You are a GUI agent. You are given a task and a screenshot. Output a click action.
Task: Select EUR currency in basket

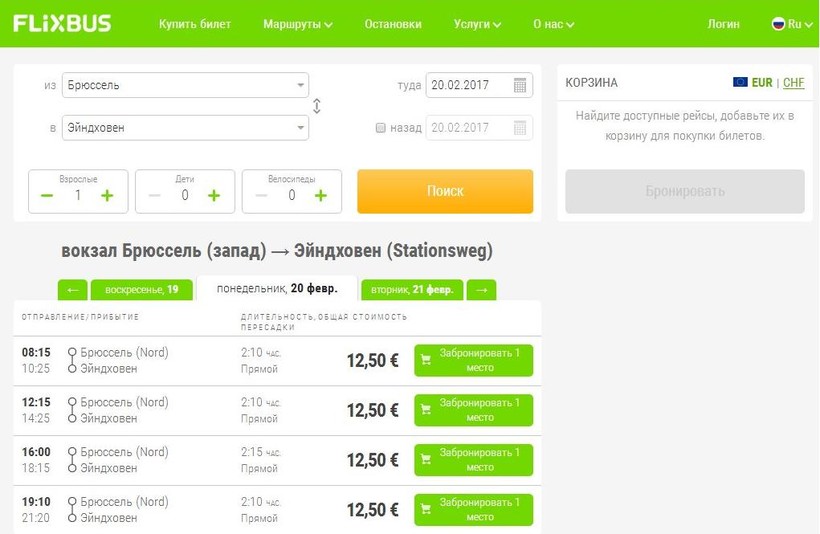tap(761, 83)
